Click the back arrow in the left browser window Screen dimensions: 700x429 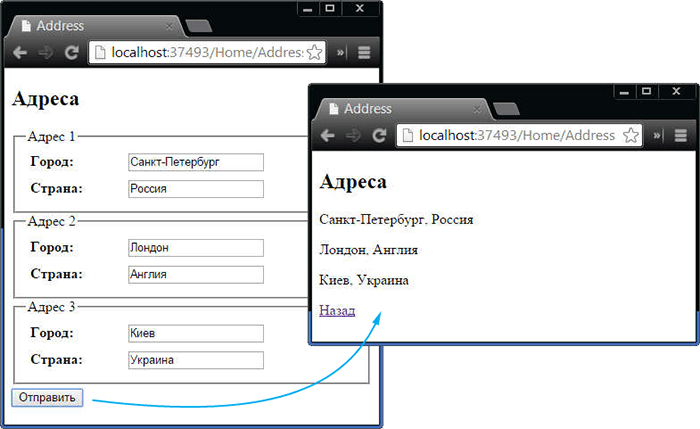(x=20, y=53)
